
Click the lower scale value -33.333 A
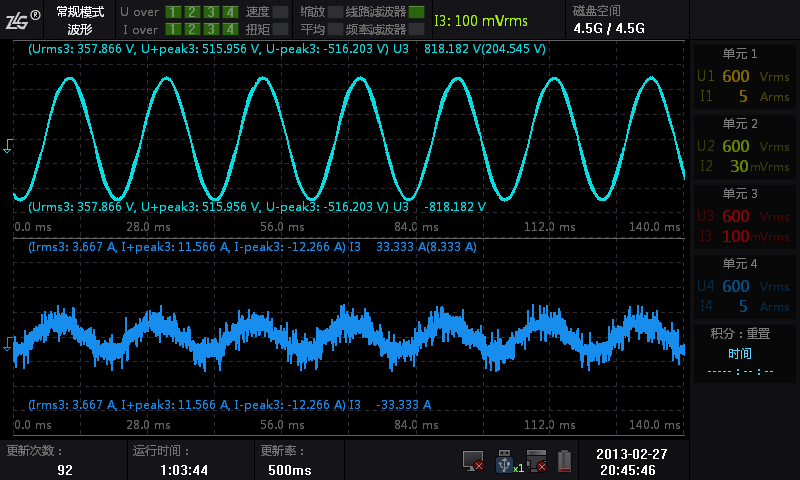click(x=404, y=405)
